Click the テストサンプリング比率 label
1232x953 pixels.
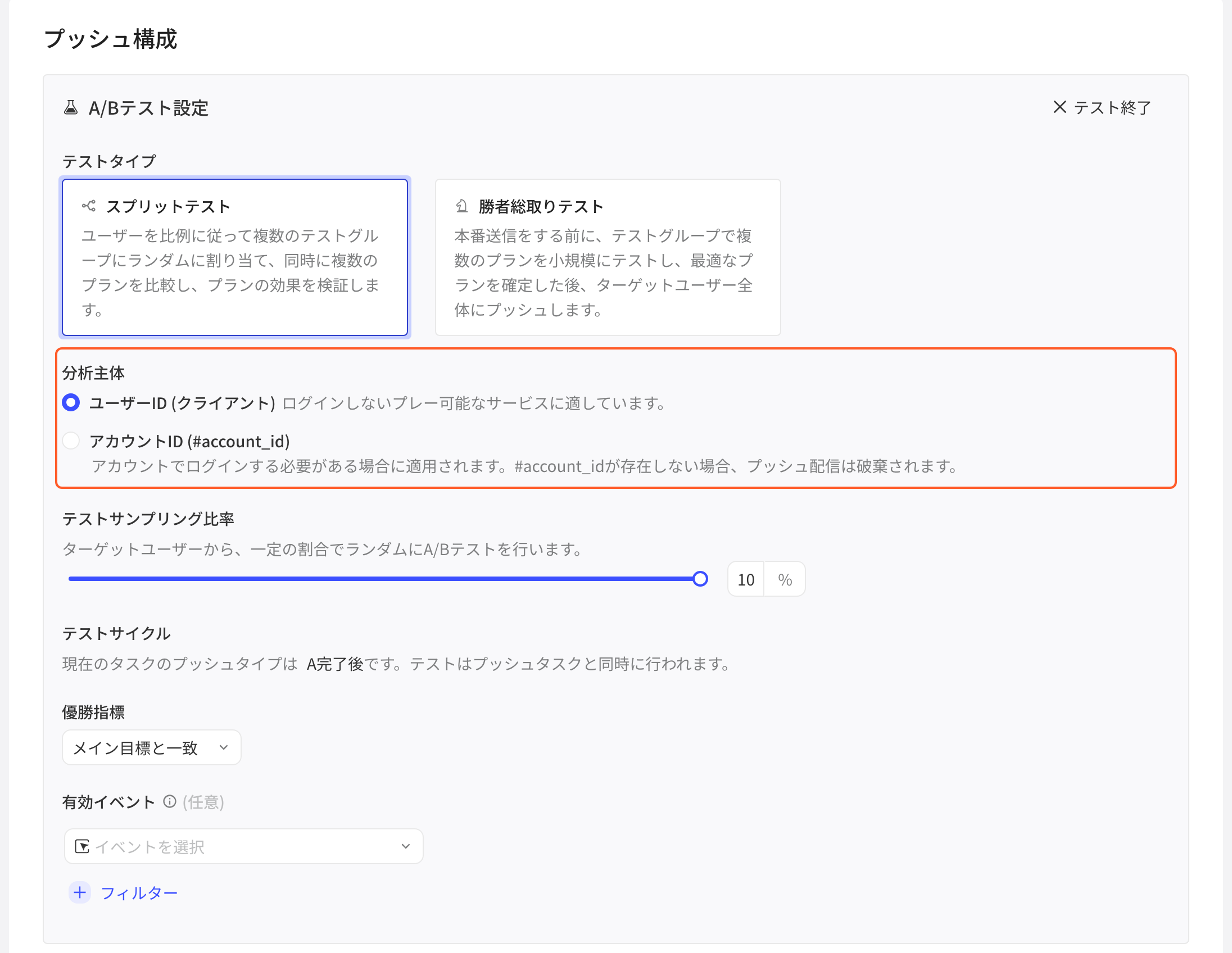(148, 519)
